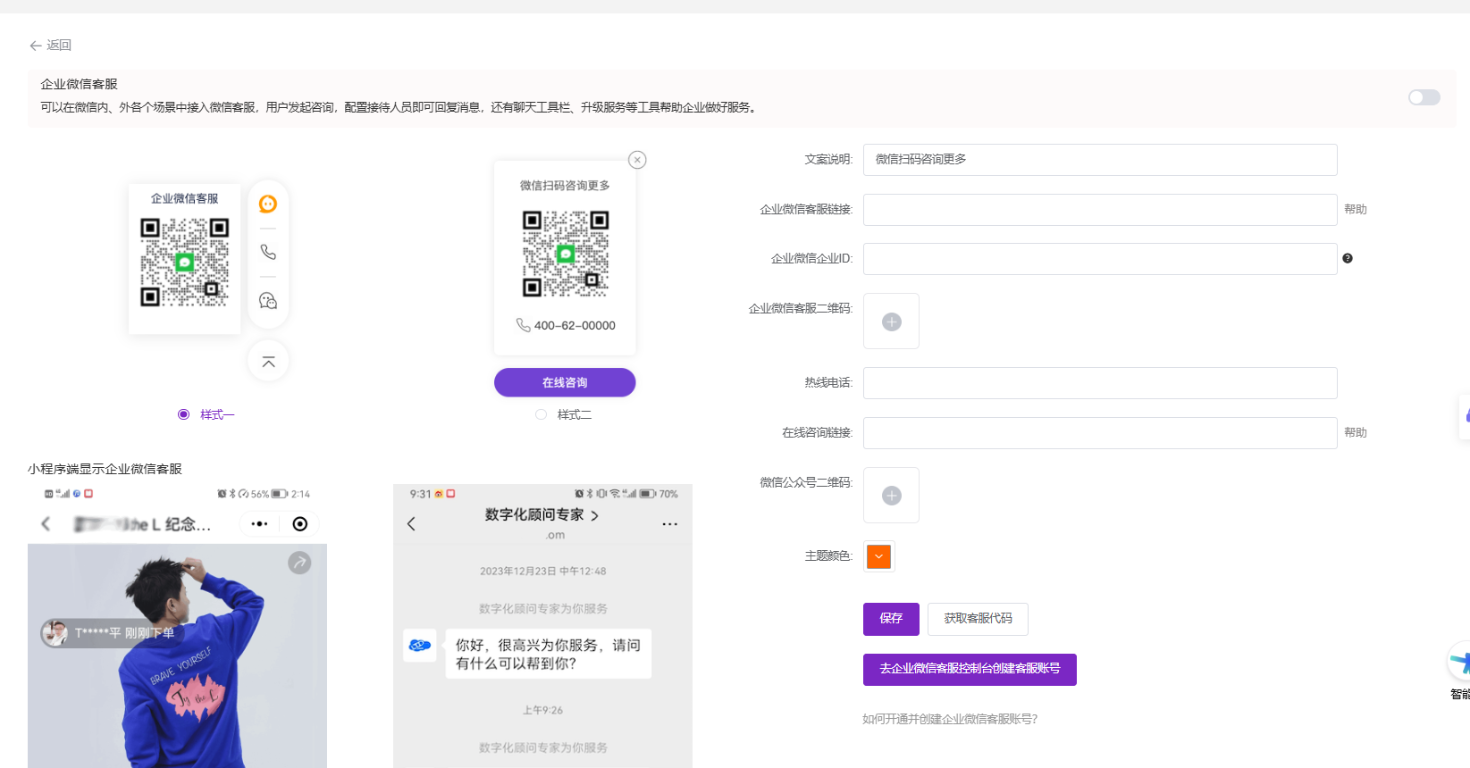Click the 热线电话 input field
This screenshot has height=768, width=1470.
pos(1100,383)
